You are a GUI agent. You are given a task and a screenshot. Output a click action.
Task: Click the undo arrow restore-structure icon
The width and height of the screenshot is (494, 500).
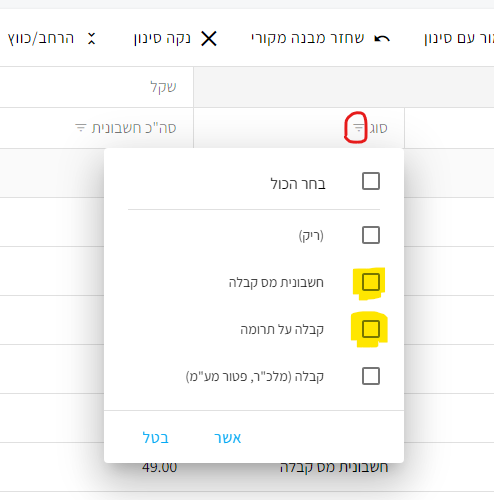[x=382, y=39]
